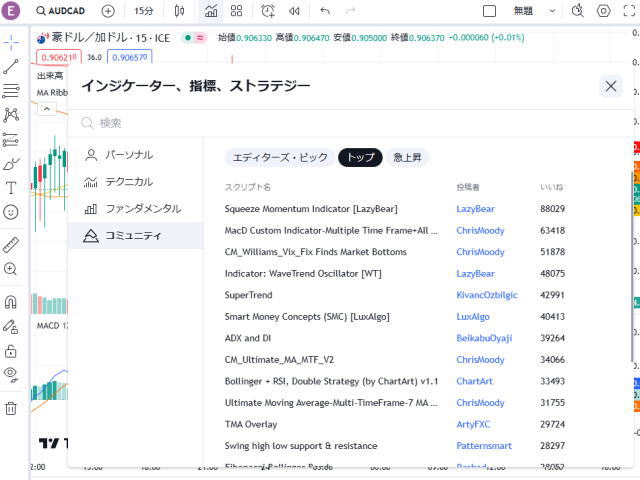Open quick search magnifier icon
Viewport: 640px width, 480px height.
pos(578,11)
